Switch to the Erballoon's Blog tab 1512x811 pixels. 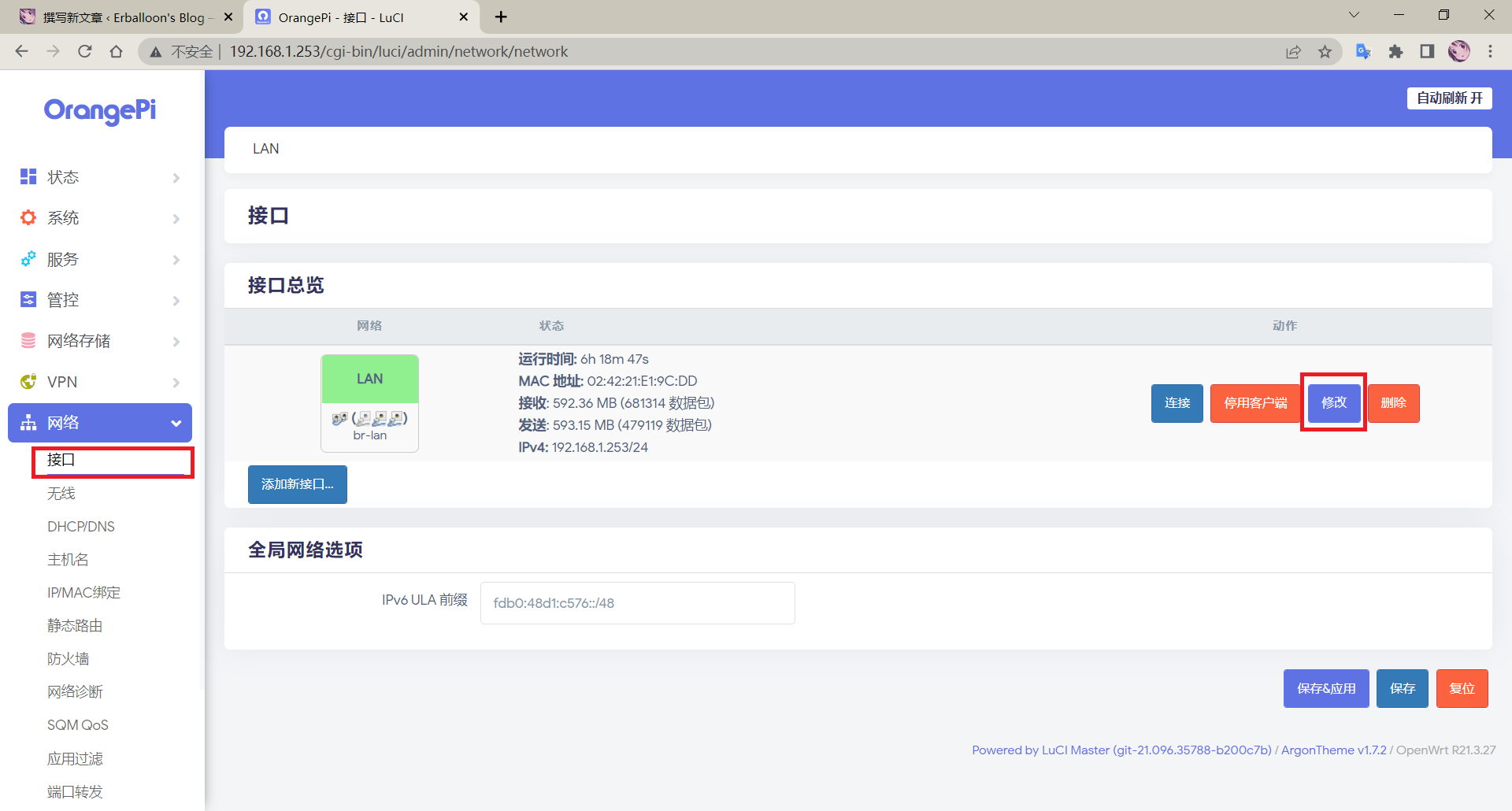pyautogui.click(x=122, y=17)
